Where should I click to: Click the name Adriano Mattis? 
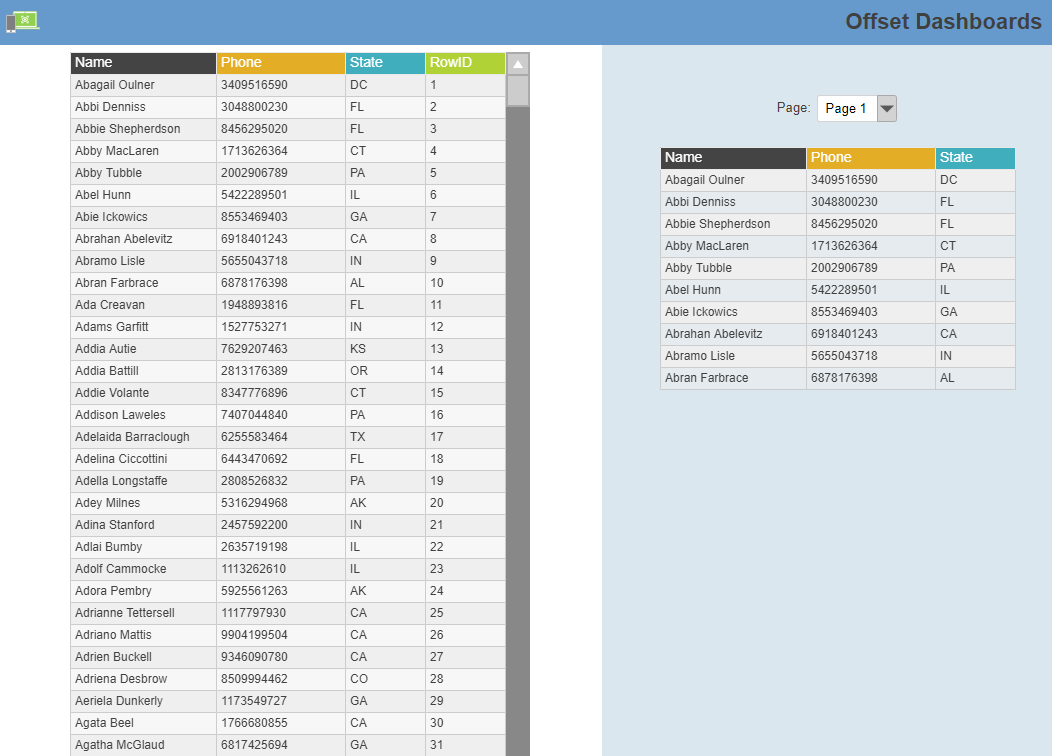point(113,635)
